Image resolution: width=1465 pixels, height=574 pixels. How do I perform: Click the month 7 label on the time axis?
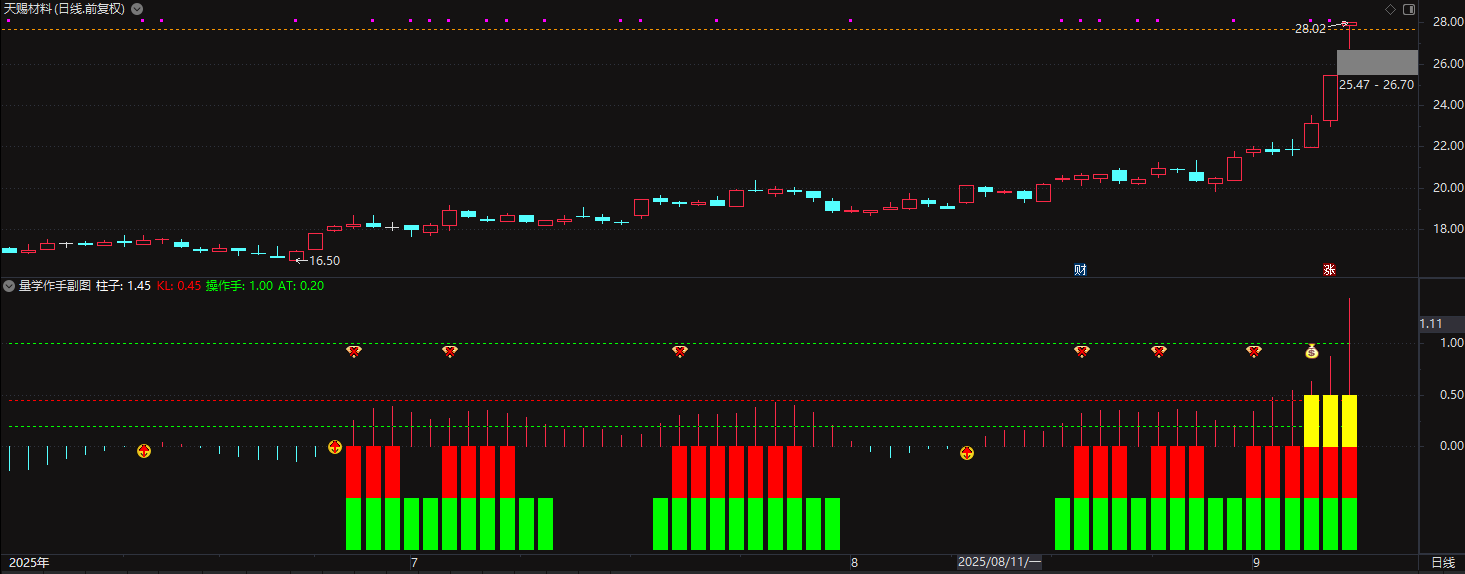pos(414,563)
